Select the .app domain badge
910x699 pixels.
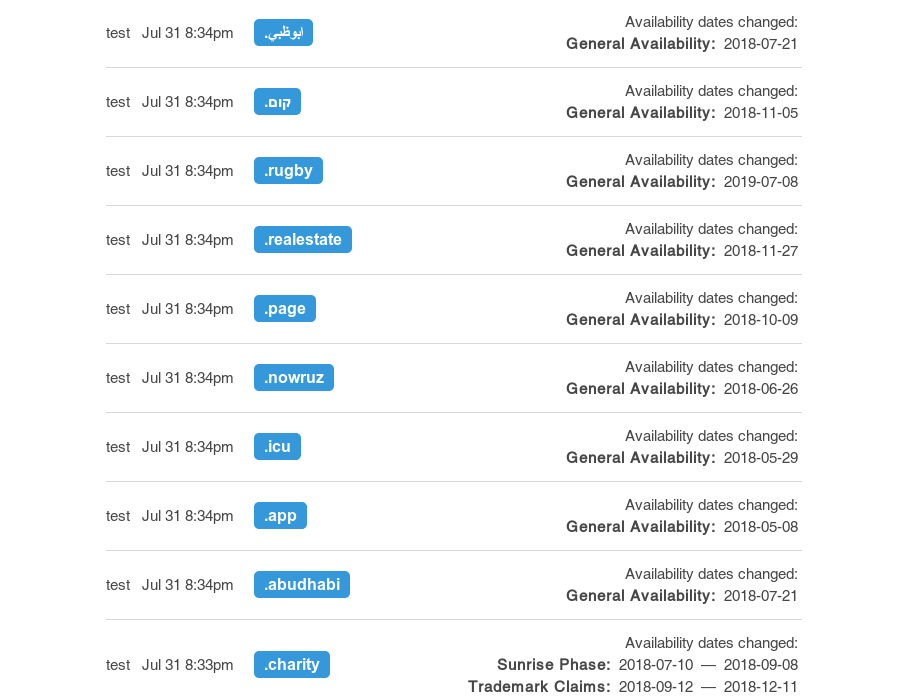pos(280,516)
